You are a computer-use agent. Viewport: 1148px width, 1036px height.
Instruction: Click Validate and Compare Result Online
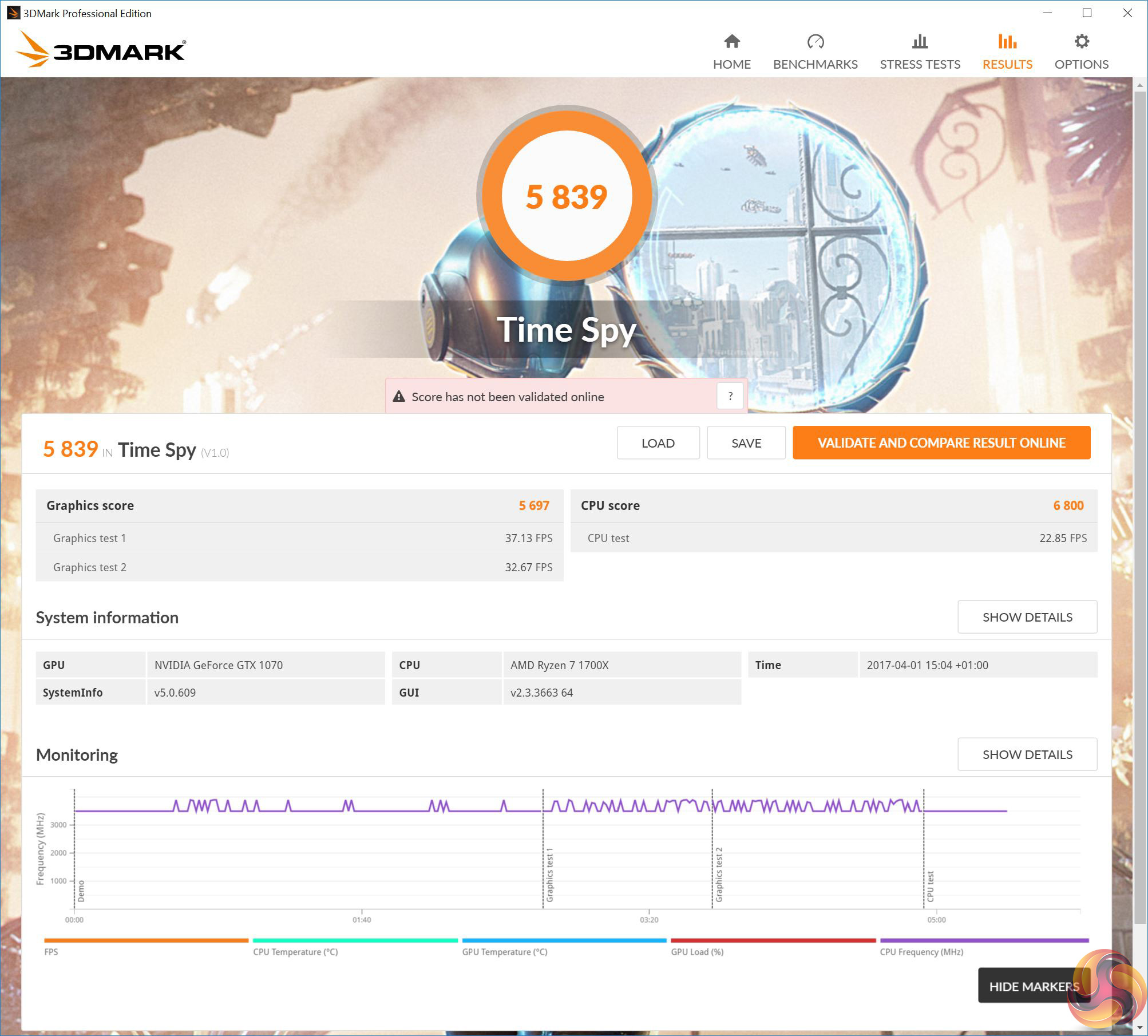pos(941,442)
